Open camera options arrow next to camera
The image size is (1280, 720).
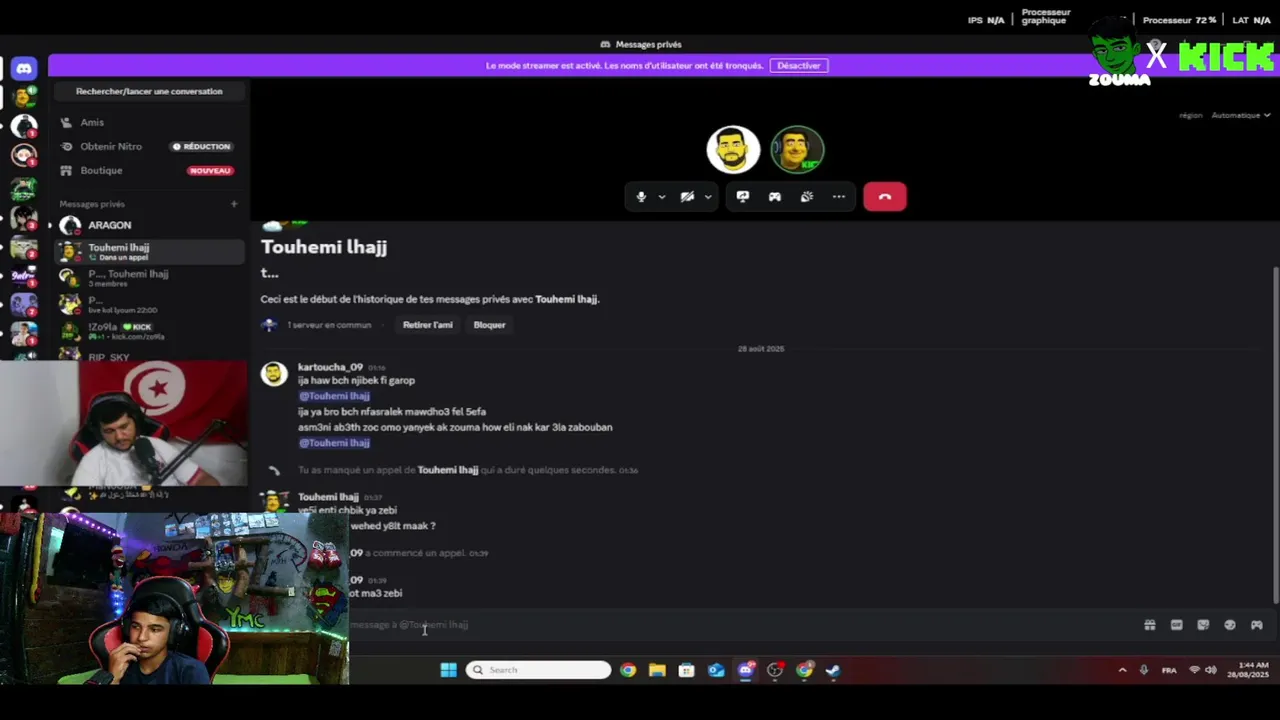click(x=707, y=197)
